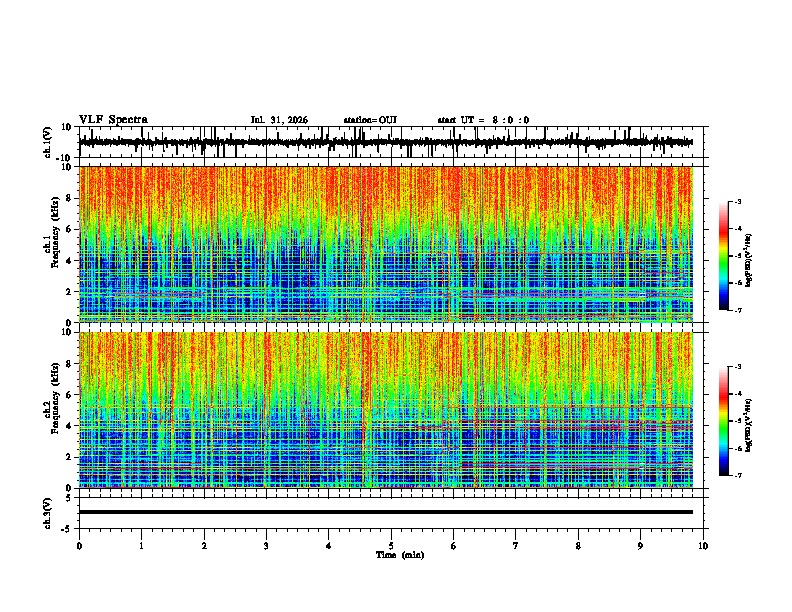Pick the ch.1 spectrogram color scale bar
The height and width of the screenshot is (612, 792).
[x=723, y=256]
